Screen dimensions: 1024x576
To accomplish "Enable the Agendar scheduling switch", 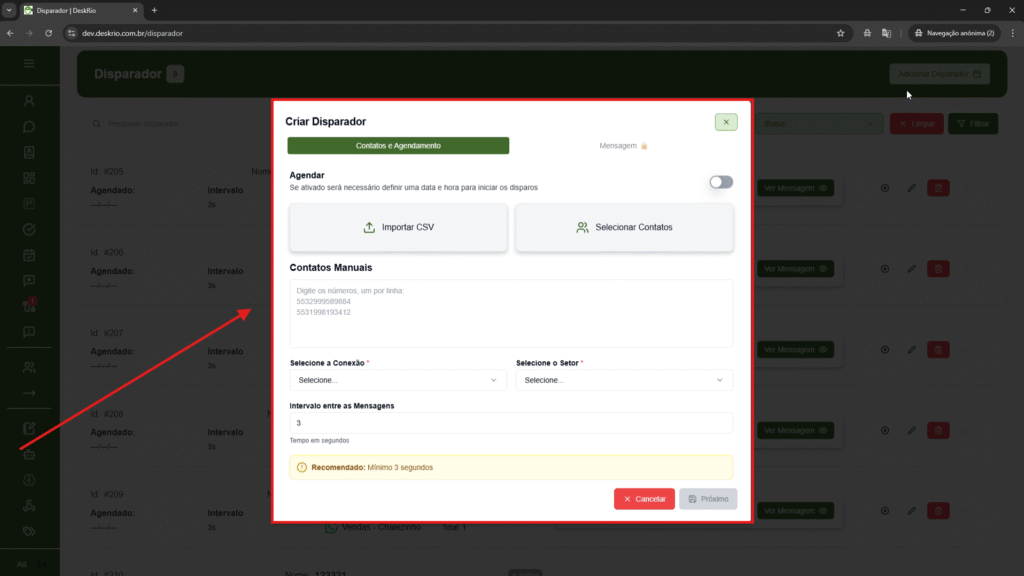I will pos(720,182).
